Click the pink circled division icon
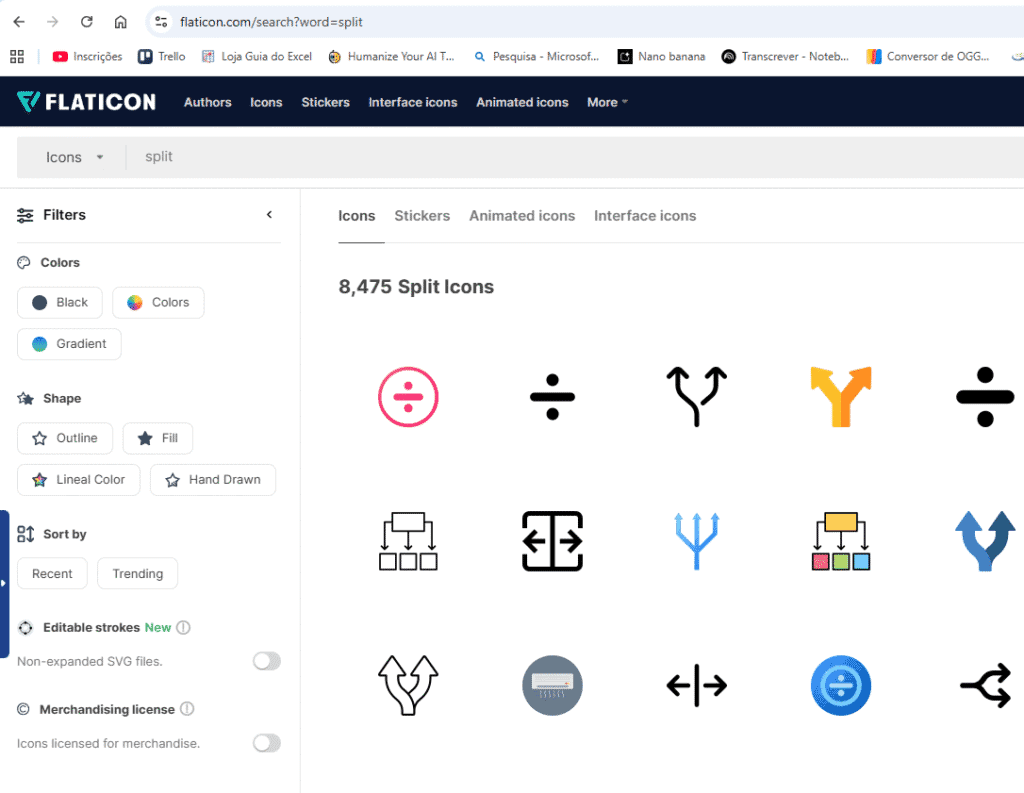 (408, 397)
